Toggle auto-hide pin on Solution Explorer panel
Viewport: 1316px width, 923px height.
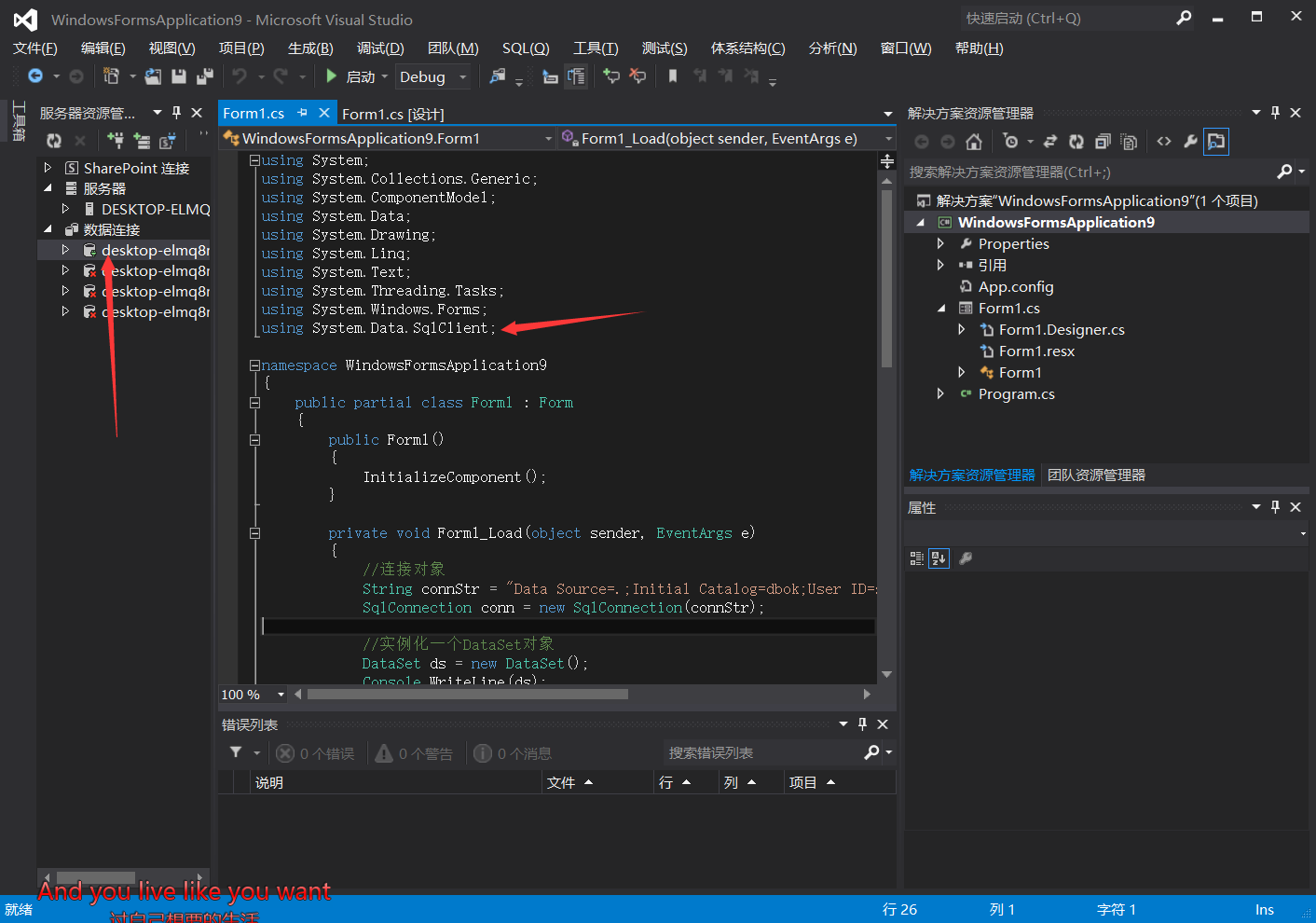coord(1275,113)
